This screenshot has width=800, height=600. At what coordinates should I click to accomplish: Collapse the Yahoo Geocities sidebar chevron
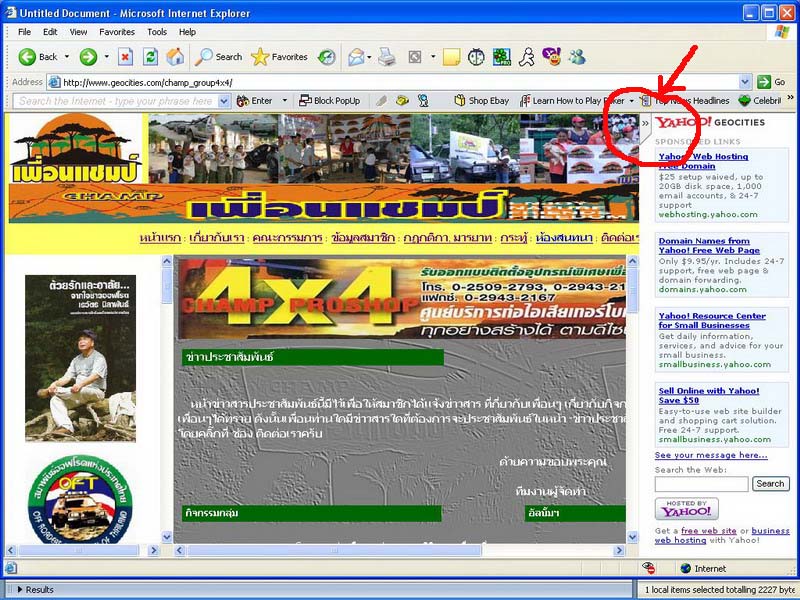click(645, 123)
